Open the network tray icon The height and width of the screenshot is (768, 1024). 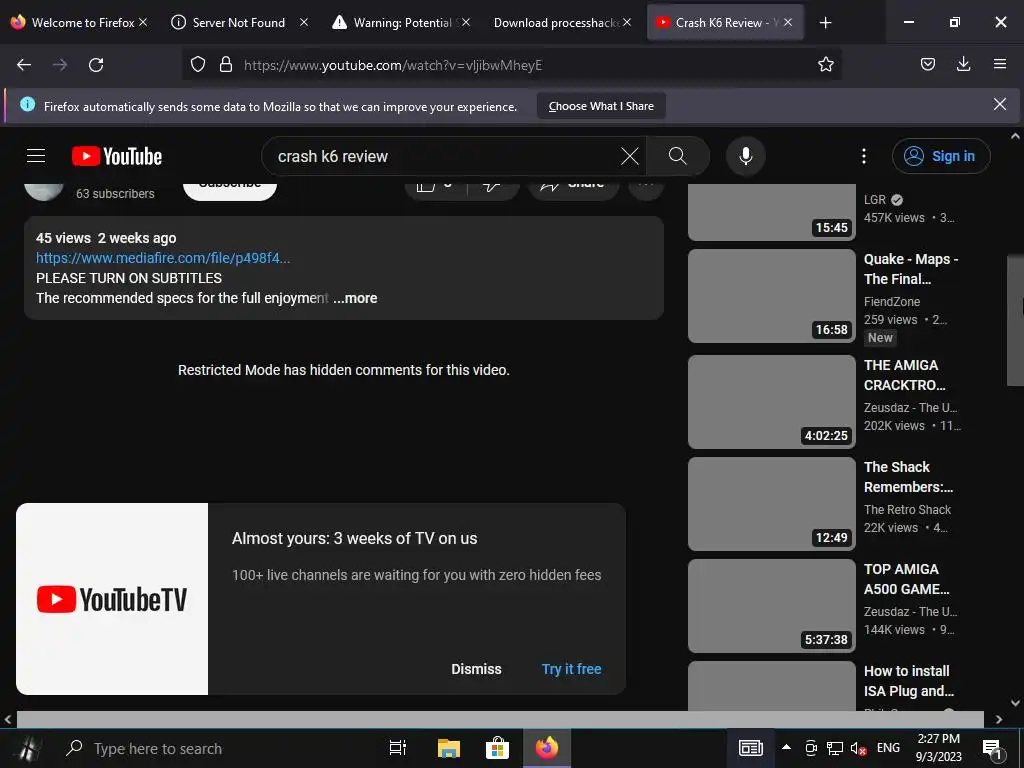(x=835, y=748)
